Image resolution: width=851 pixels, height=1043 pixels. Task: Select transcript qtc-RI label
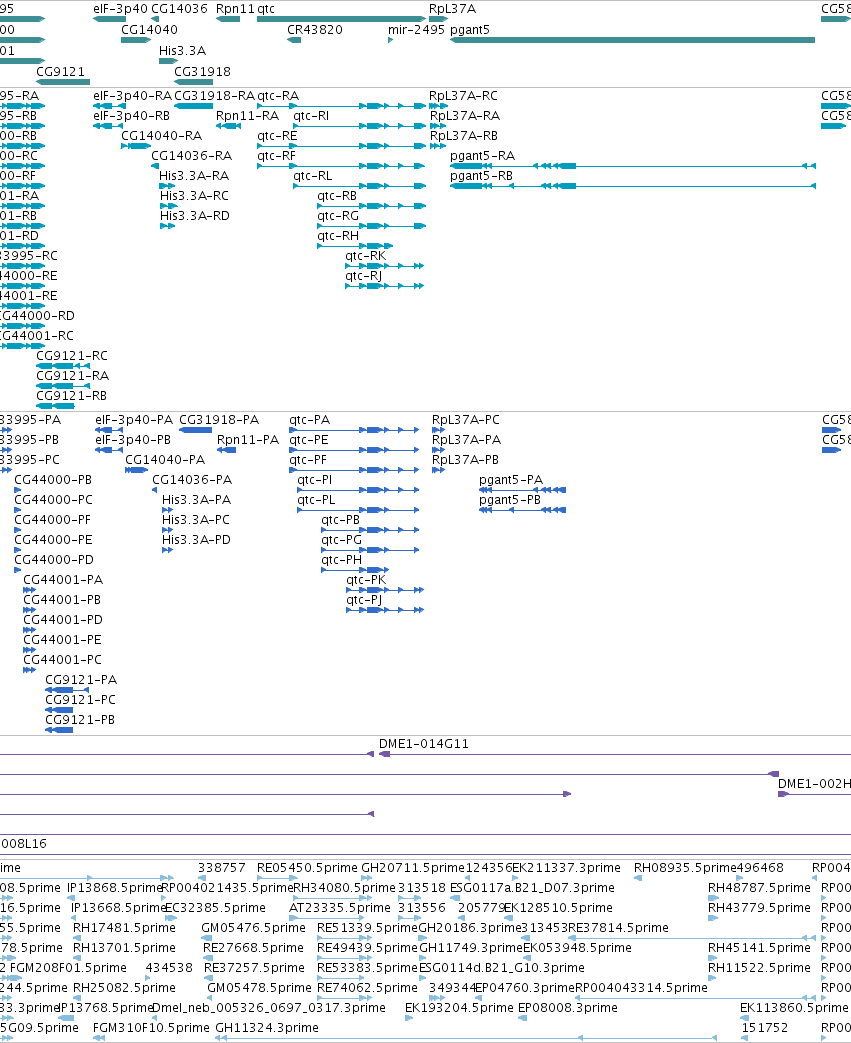coord(311,116)
